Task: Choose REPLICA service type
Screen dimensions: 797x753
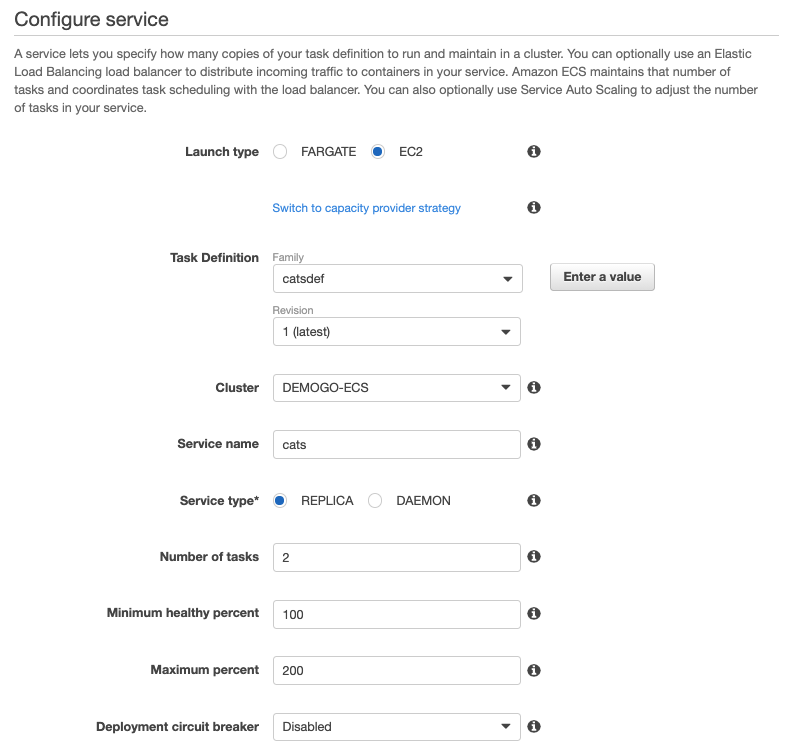Action: (x=280, y=501)
